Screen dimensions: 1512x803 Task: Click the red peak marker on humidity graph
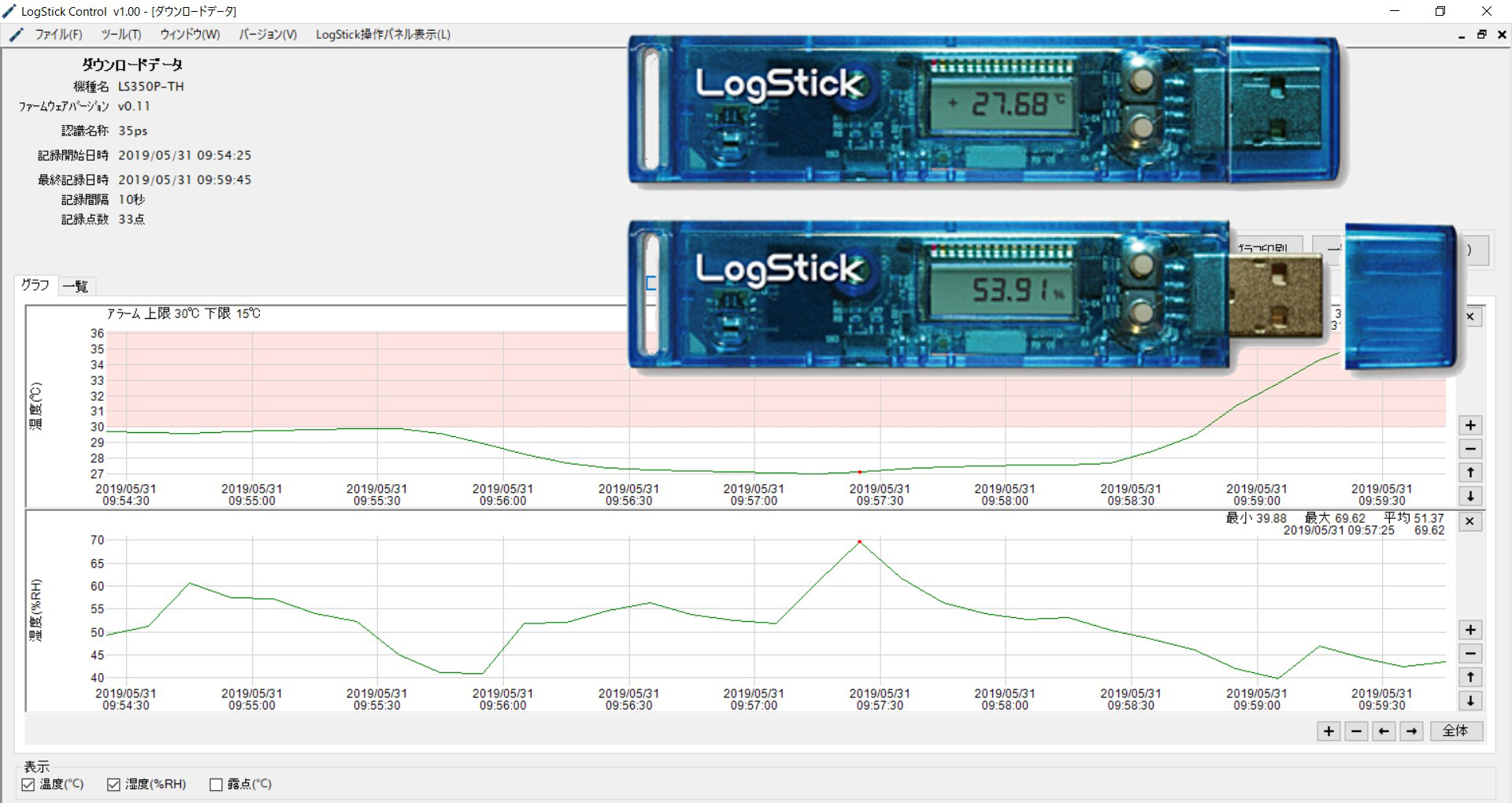pos(859,542)
